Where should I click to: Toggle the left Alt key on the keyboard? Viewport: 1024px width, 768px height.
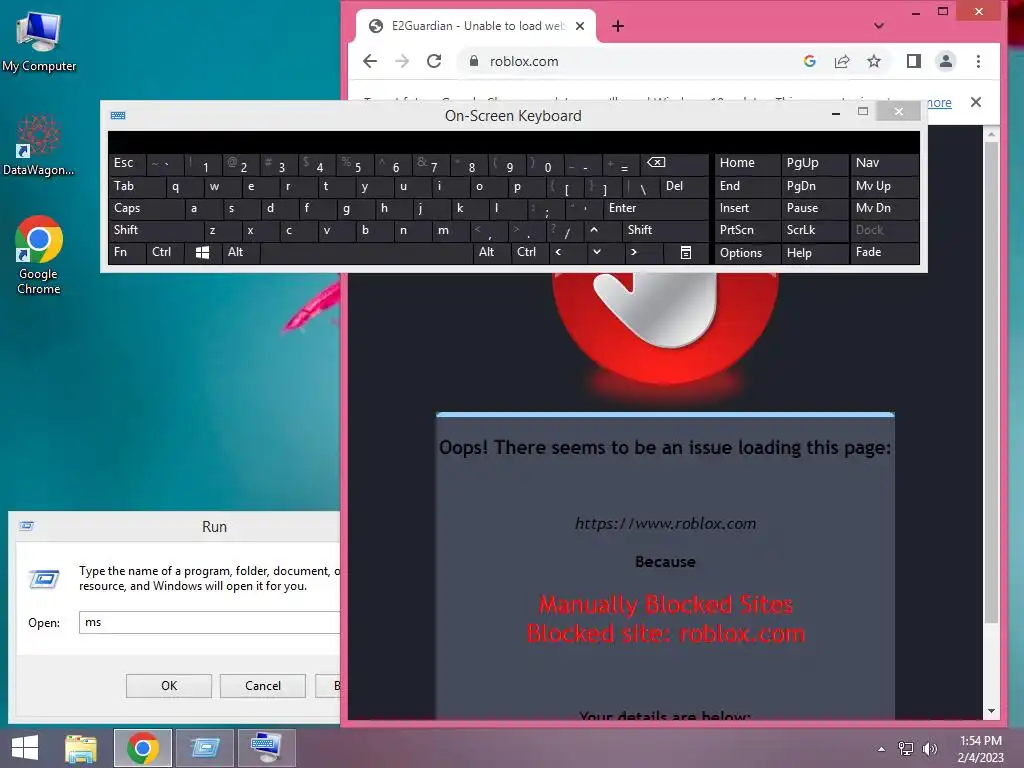[241, 252]
